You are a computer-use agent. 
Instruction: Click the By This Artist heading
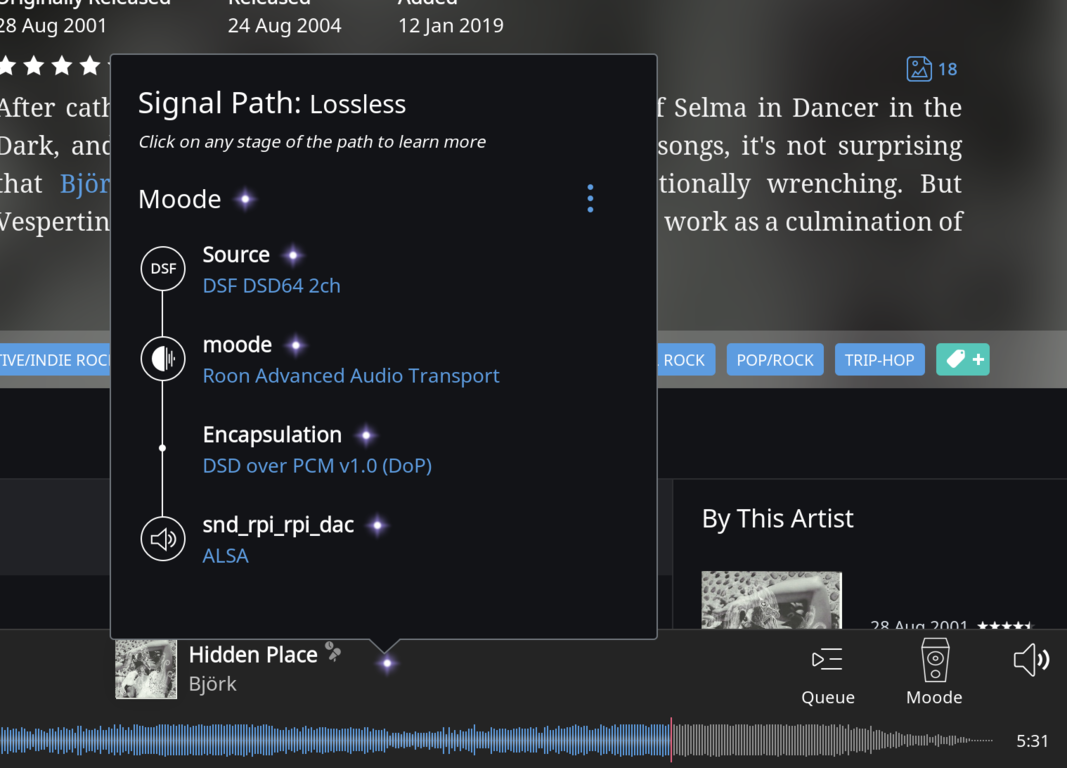point(777,518)
